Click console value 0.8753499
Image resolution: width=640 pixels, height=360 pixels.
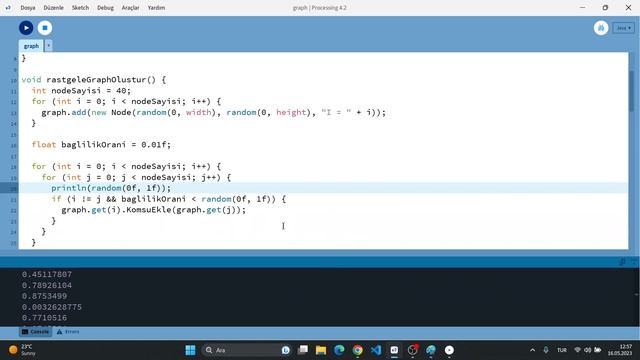(x=44, y=296)
